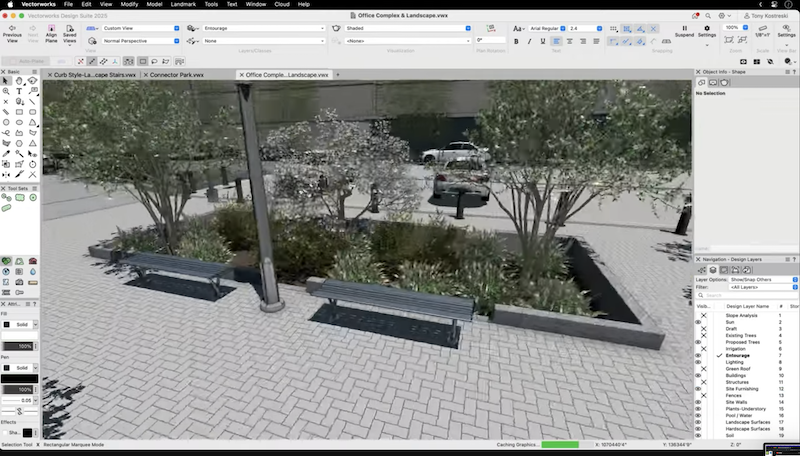This screenshot has width=800, height=456.
Task: Click the Fit to Objects zoom icon
Action: pos(742,40)
